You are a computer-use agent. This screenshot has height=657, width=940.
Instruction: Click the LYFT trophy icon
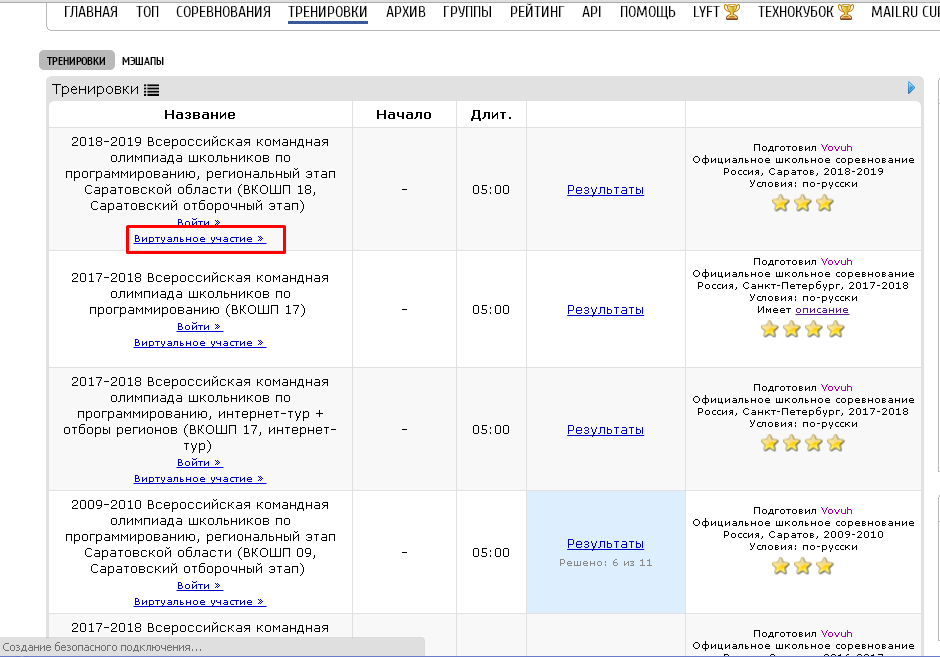[x=732, y=11]
